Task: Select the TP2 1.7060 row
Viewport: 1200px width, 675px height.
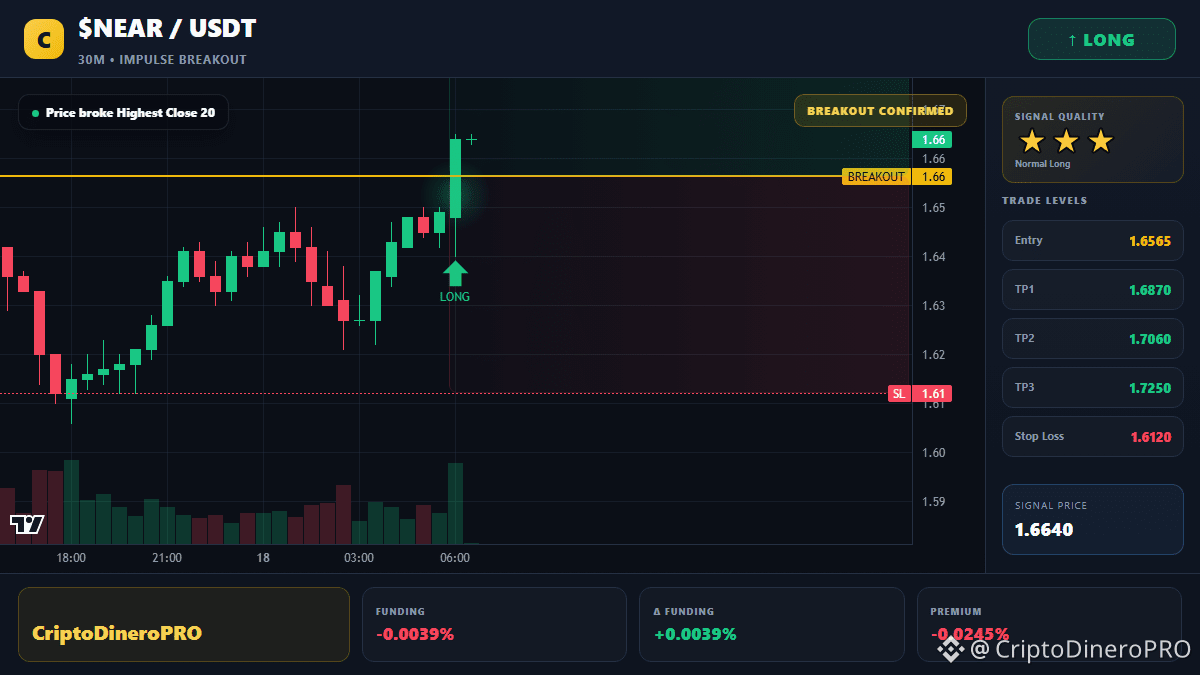Action: 1093,338
